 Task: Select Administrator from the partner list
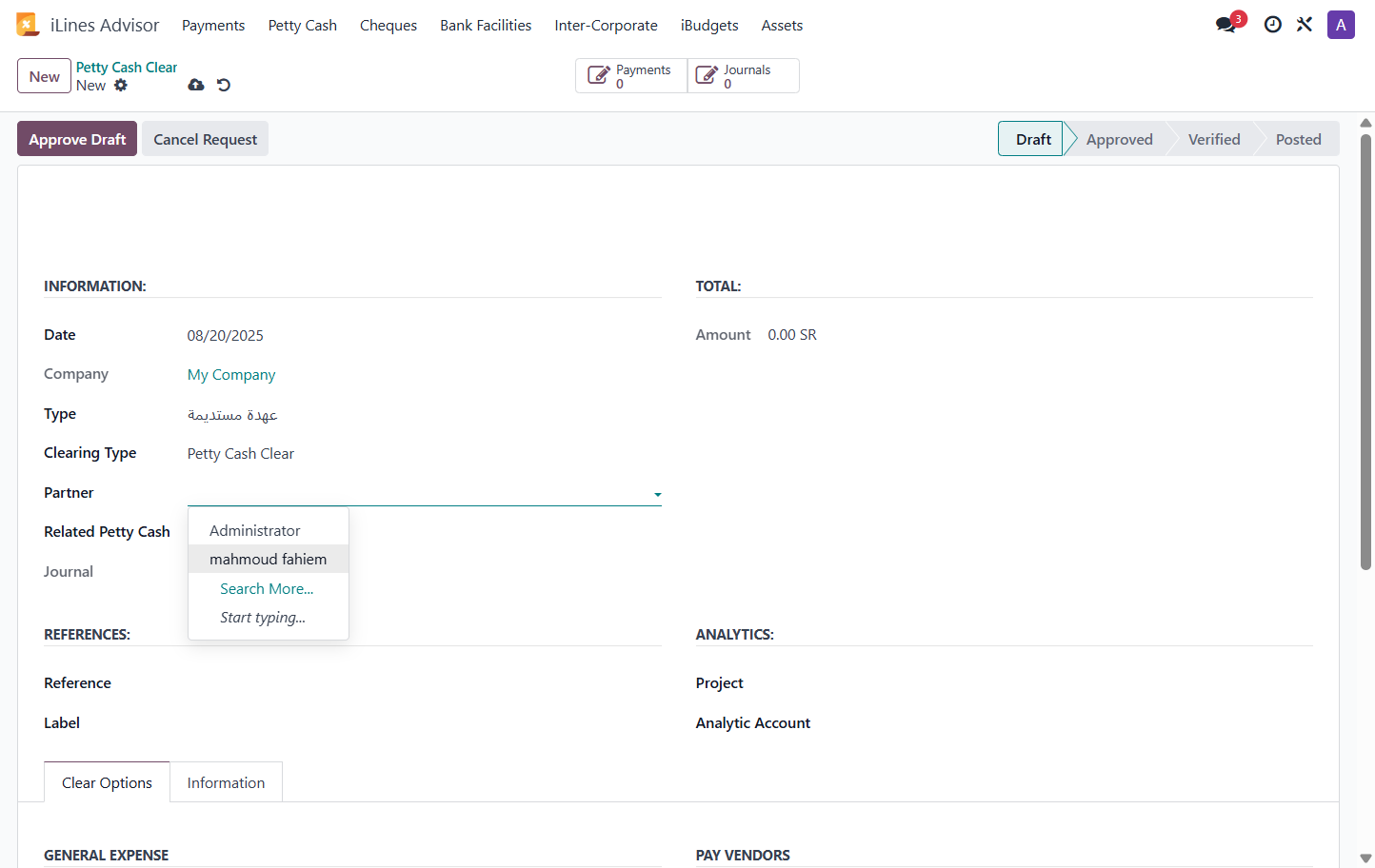269,530
